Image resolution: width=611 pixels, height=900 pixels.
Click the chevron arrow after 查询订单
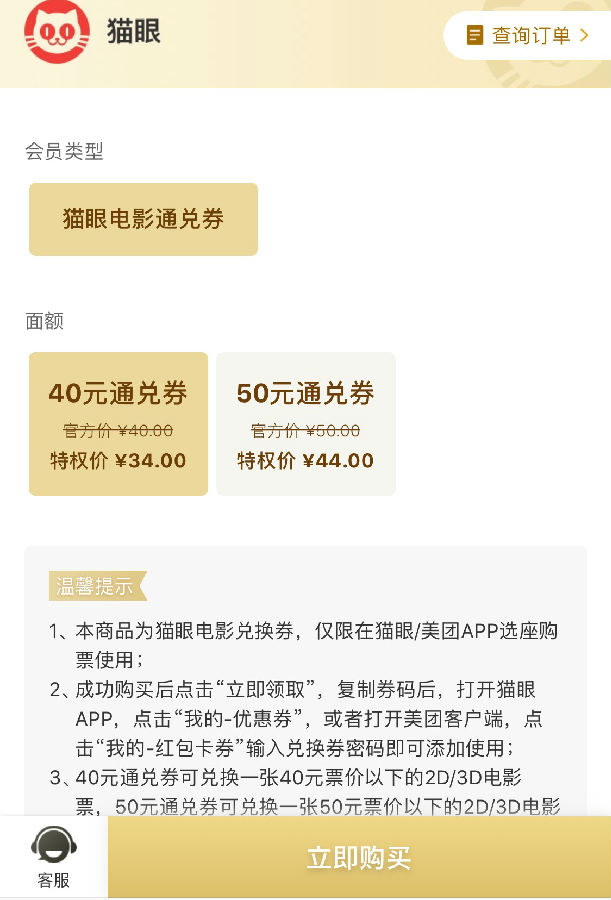584,35
